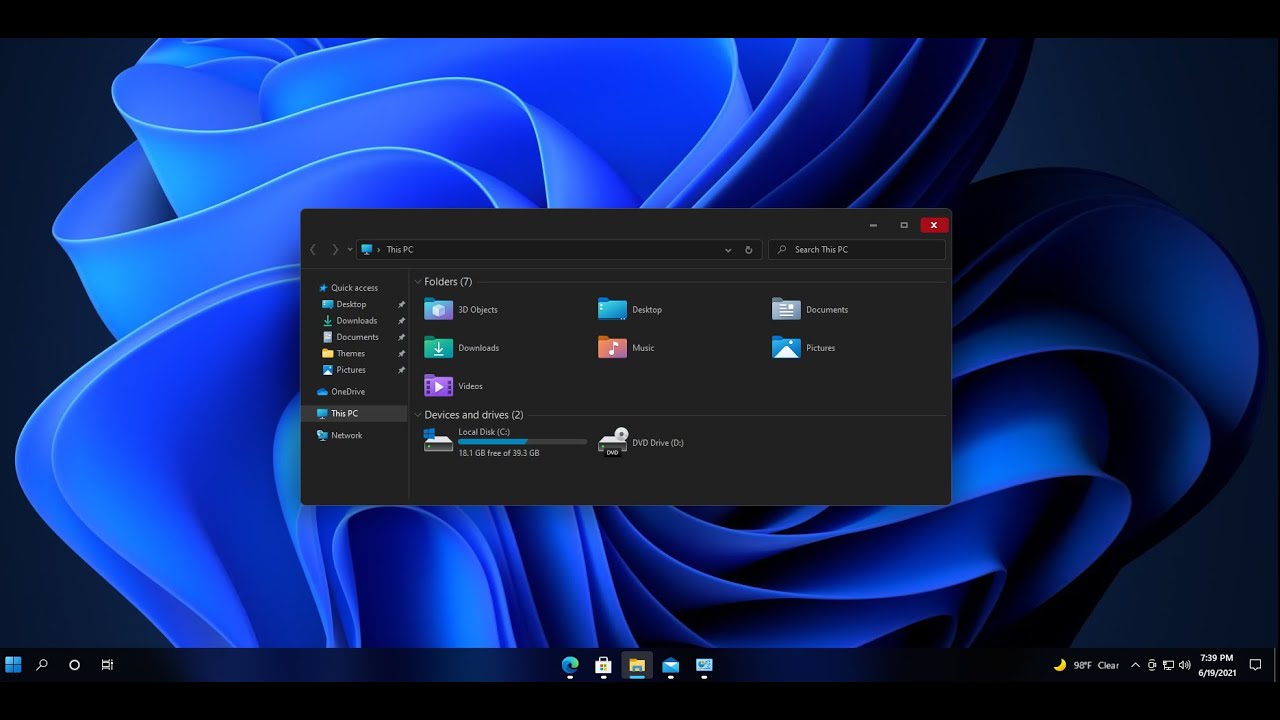Minimize the File Explorer window
The image size is (1280, 720).
coord(873,225)
